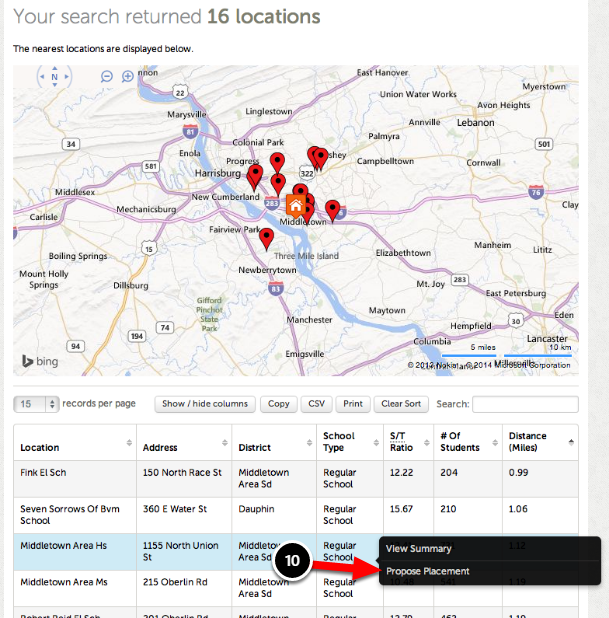Click S/T ratio value 15.67
Image resolution: width=609 pixels, height=618 pixels.
pos(401,509)
